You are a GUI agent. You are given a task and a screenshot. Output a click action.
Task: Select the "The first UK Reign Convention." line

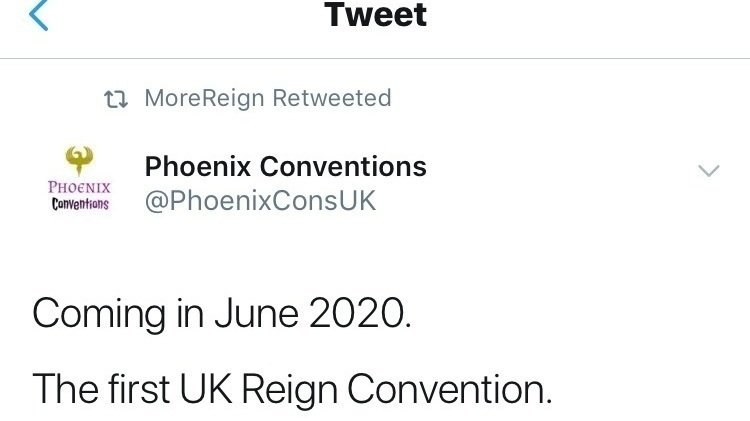[x=292, y=387]
